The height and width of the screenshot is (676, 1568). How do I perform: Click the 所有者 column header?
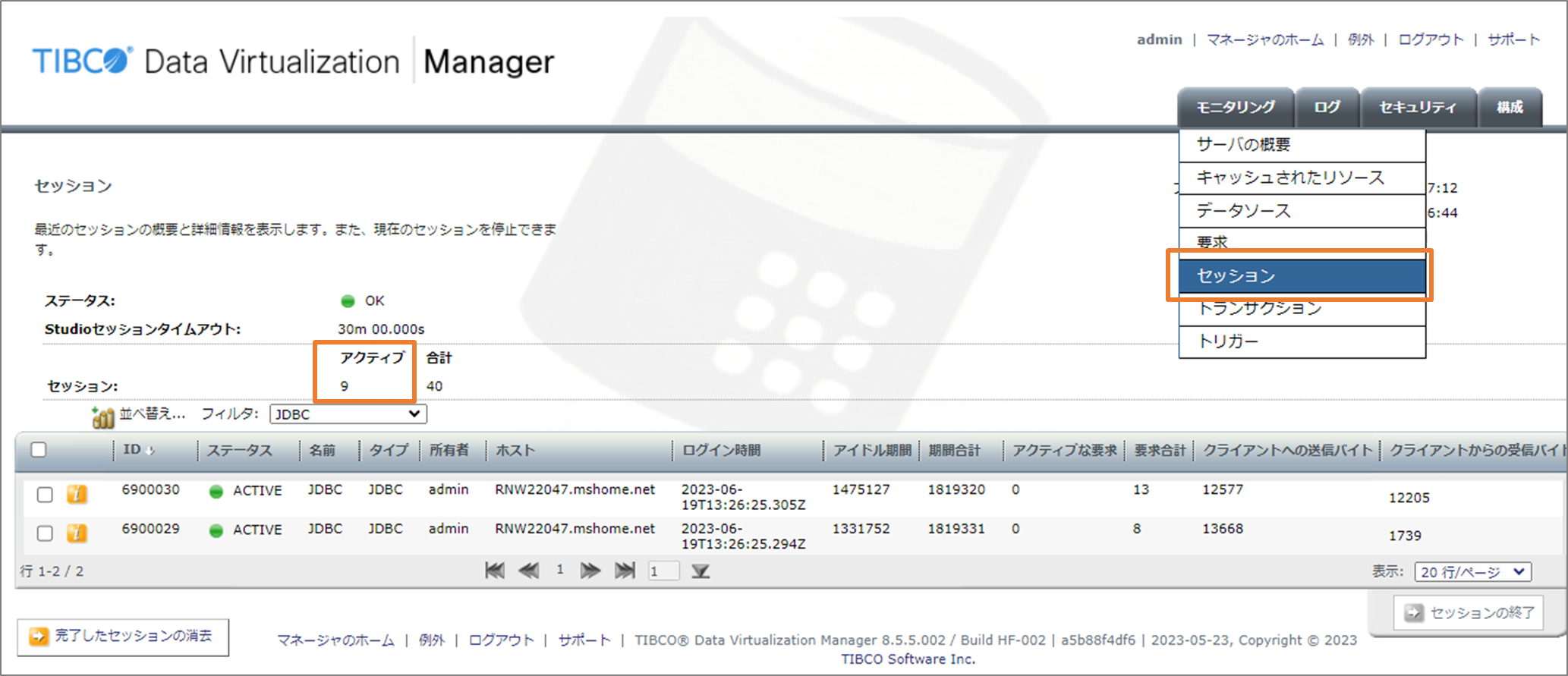[449, 451]
